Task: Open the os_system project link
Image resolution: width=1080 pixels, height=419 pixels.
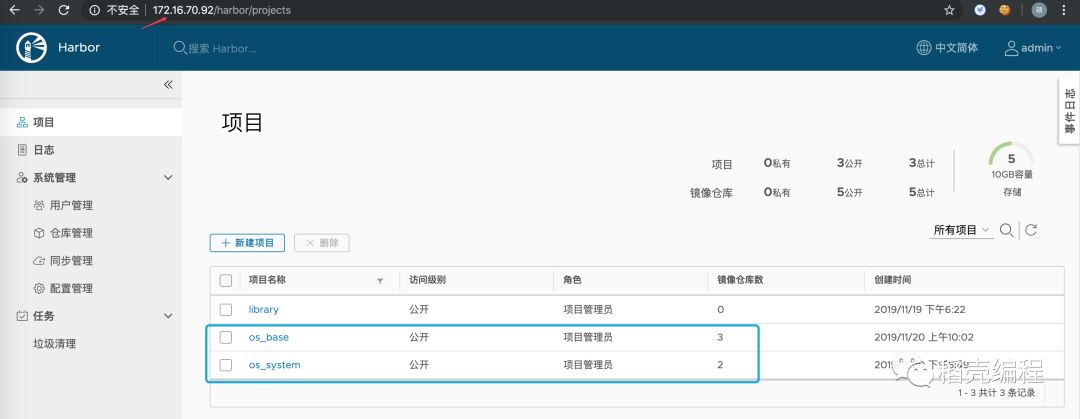Action: click(x=275, y=365)
